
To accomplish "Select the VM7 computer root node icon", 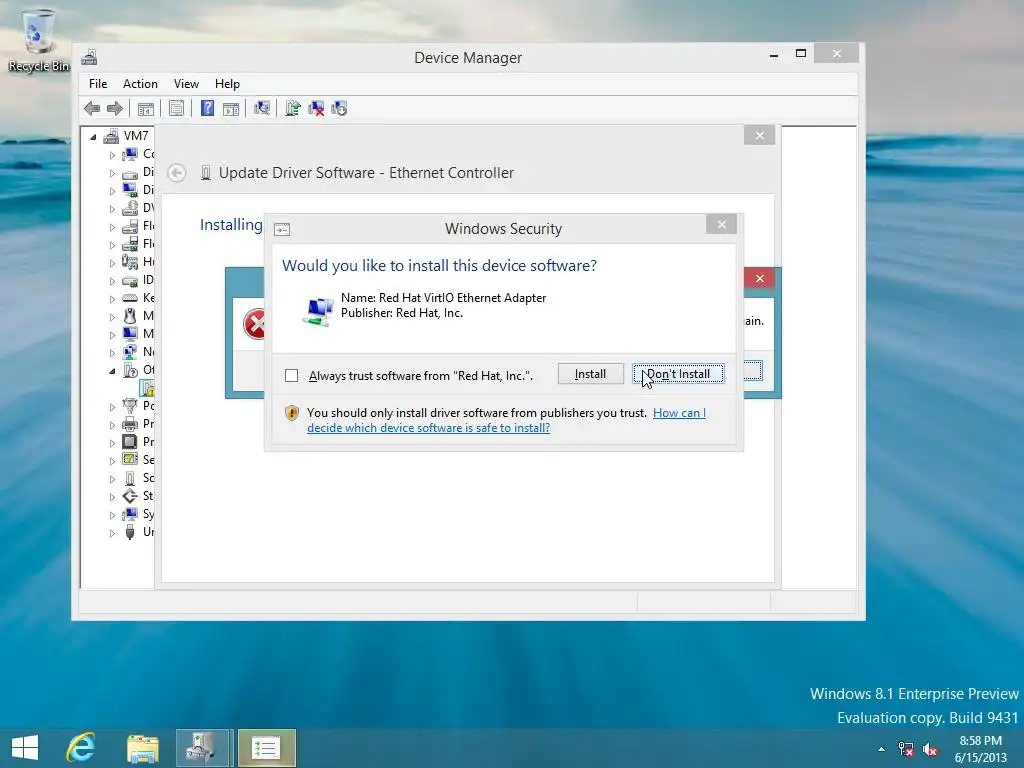I will tap(112, 136).
